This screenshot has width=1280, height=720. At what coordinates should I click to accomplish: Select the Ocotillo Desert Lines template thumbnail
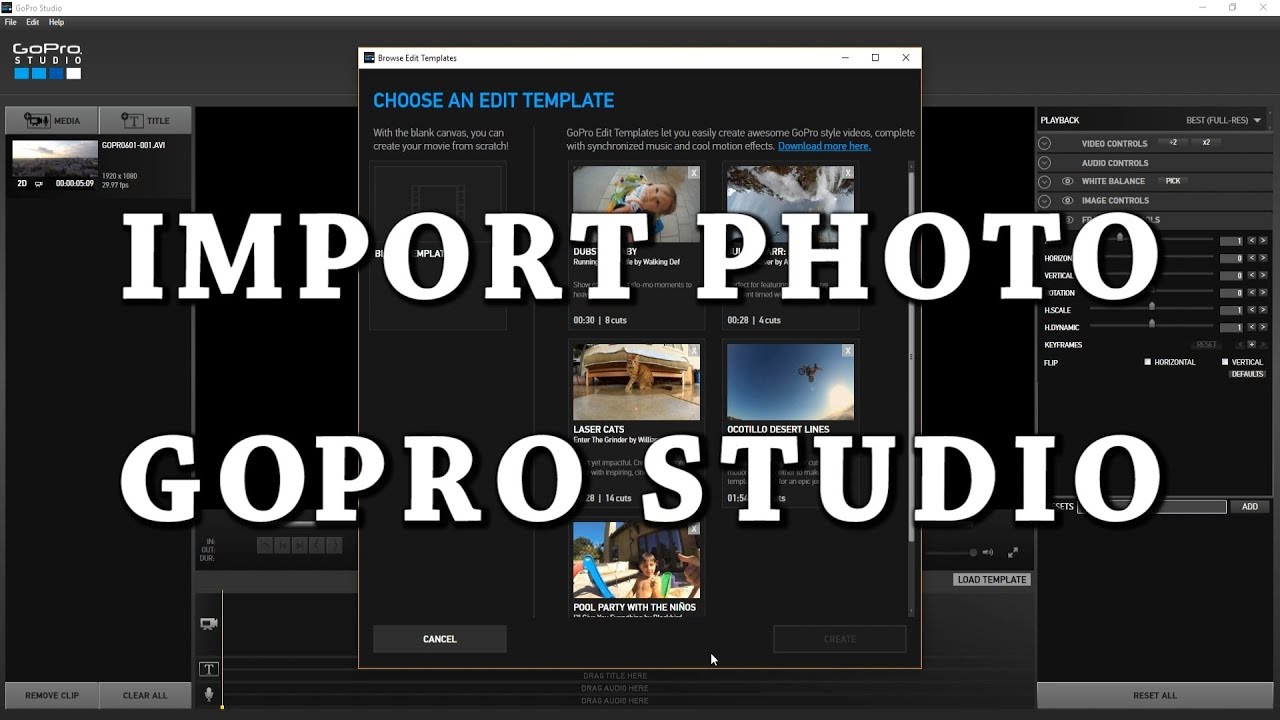point(790,382)
